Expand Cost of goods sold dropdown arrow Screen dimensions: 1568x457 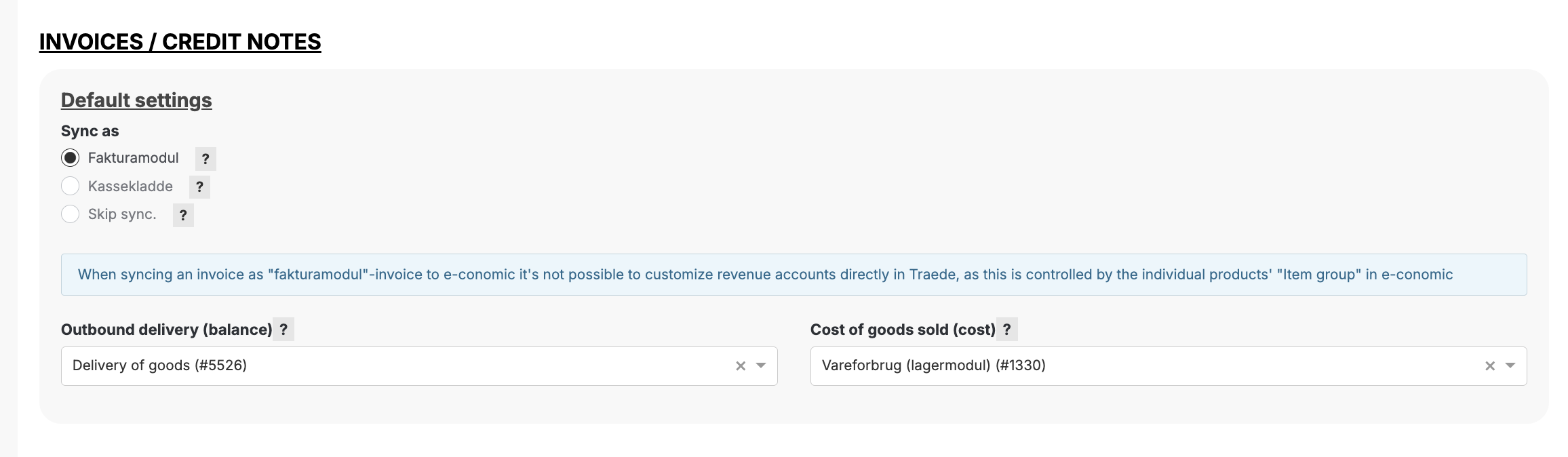pyautogui.click(x=1510, y=366)
